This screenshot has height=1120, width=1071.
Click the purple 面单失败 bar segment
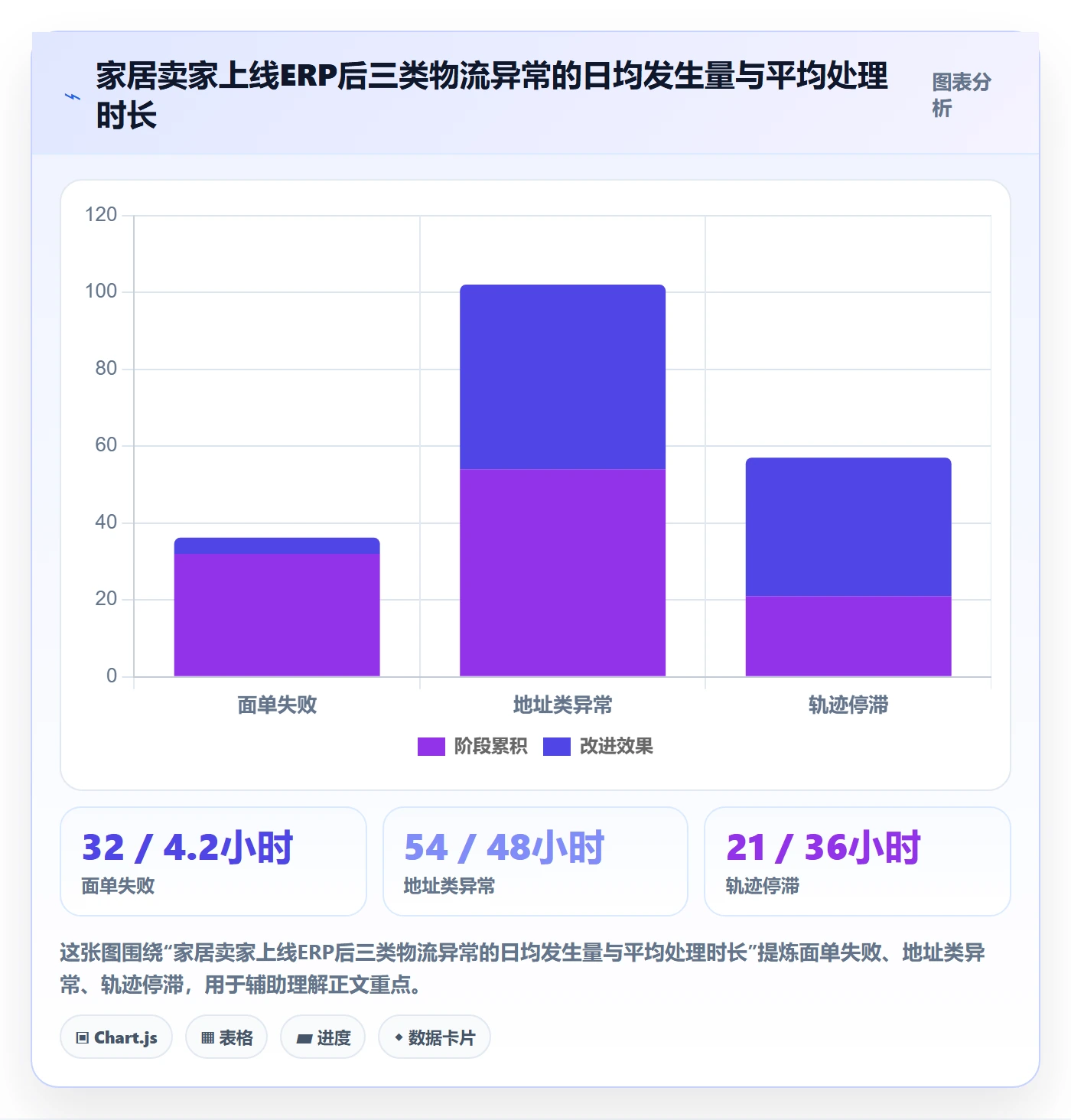pos(277,615)
